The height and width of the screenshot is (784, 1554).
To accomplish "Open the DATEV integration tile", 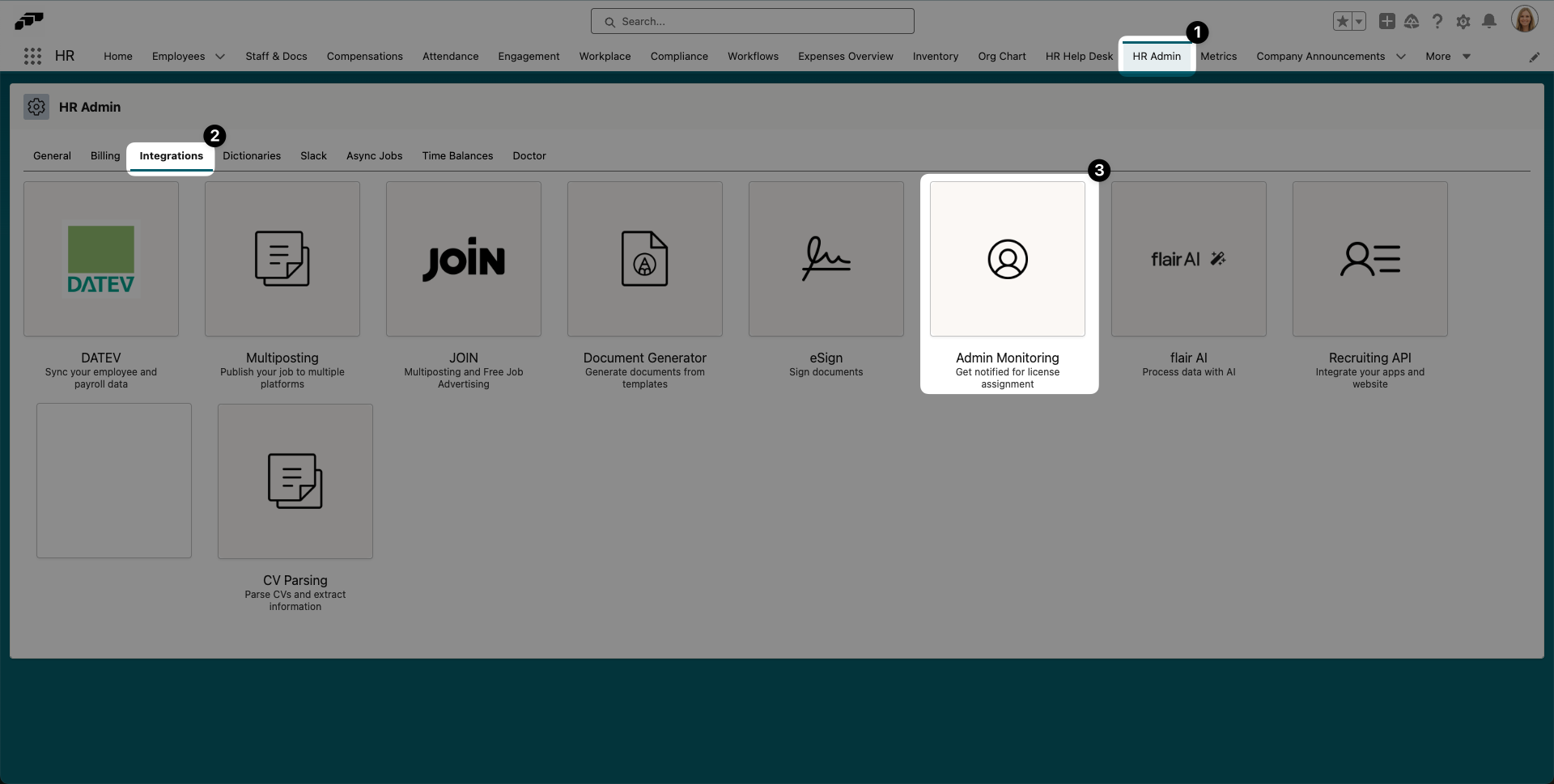I will [101, 259].
